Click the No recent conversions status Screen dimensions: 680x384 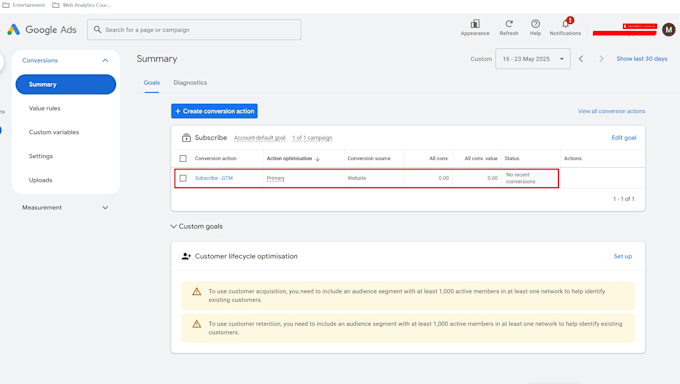(520, 178)
